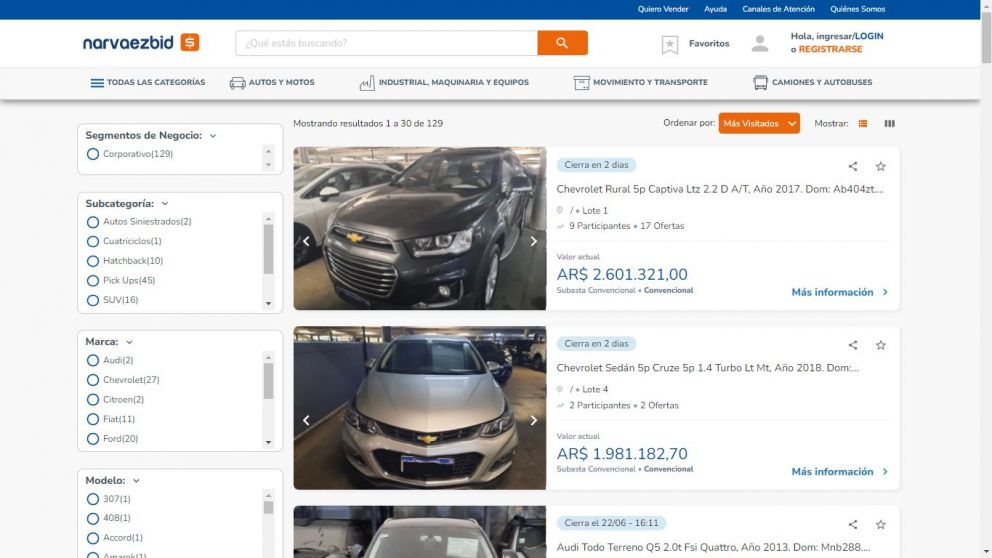Open the hamburger icon for Todas las Categorías
992x558 pixels.
click(97, 83)
